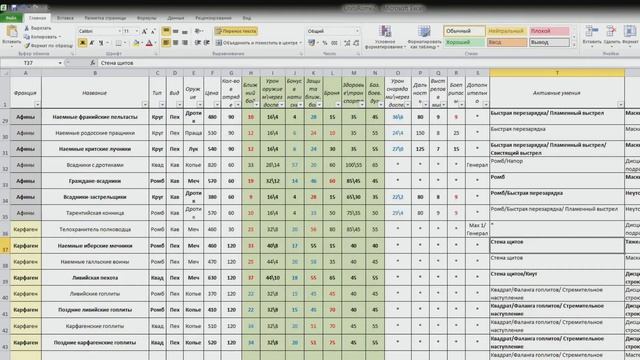Viewport: 640px width, 360px height.
Task: Switch to the Формулы tab
Action: point(147,18)
